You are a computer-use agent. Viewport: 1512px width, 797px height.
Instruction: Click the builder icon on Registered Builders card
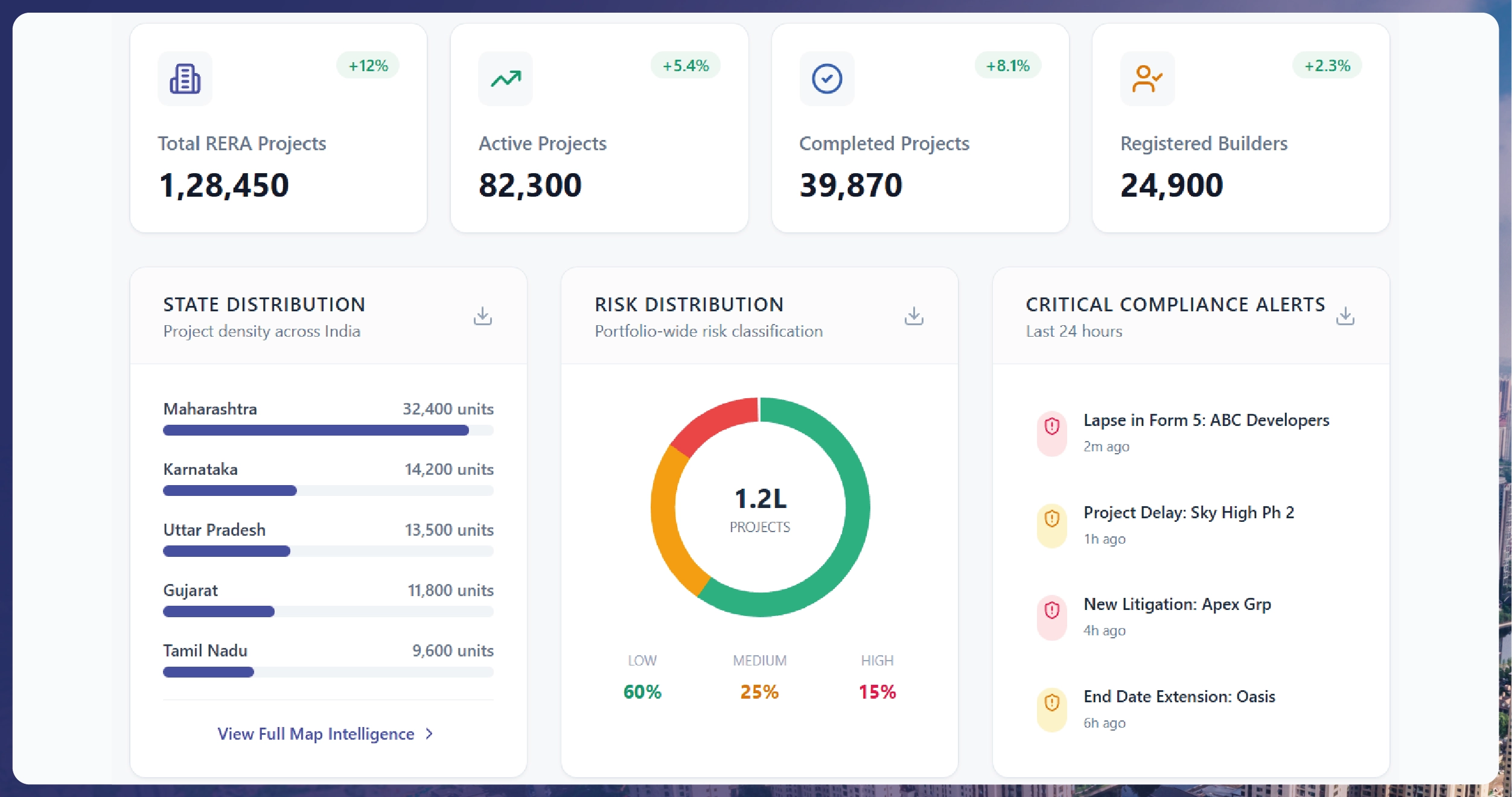point(1146,78)
